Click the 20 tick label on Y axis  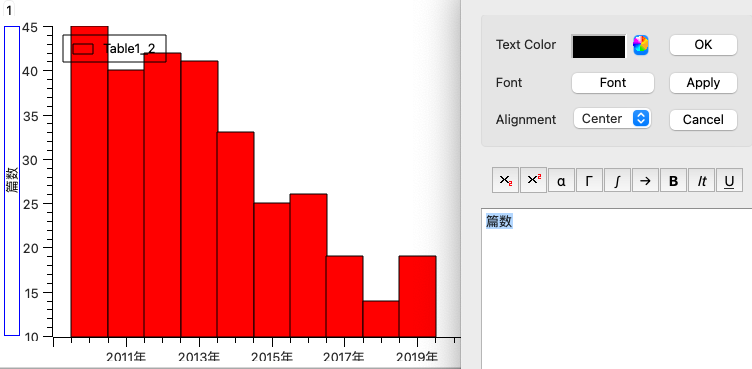pyautogui.click(x=30, y=248)
